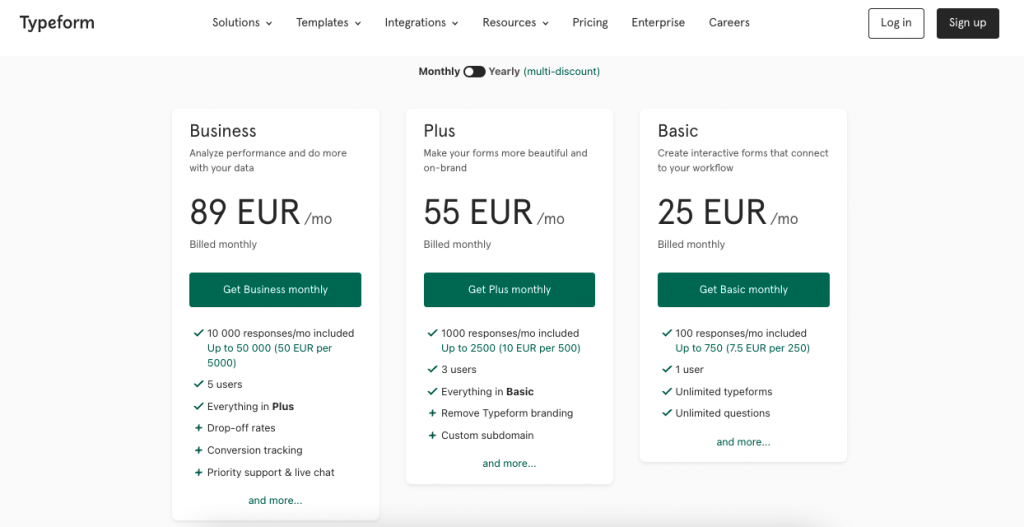Expand the Resources dropdown menu

(x=516, y=23)
